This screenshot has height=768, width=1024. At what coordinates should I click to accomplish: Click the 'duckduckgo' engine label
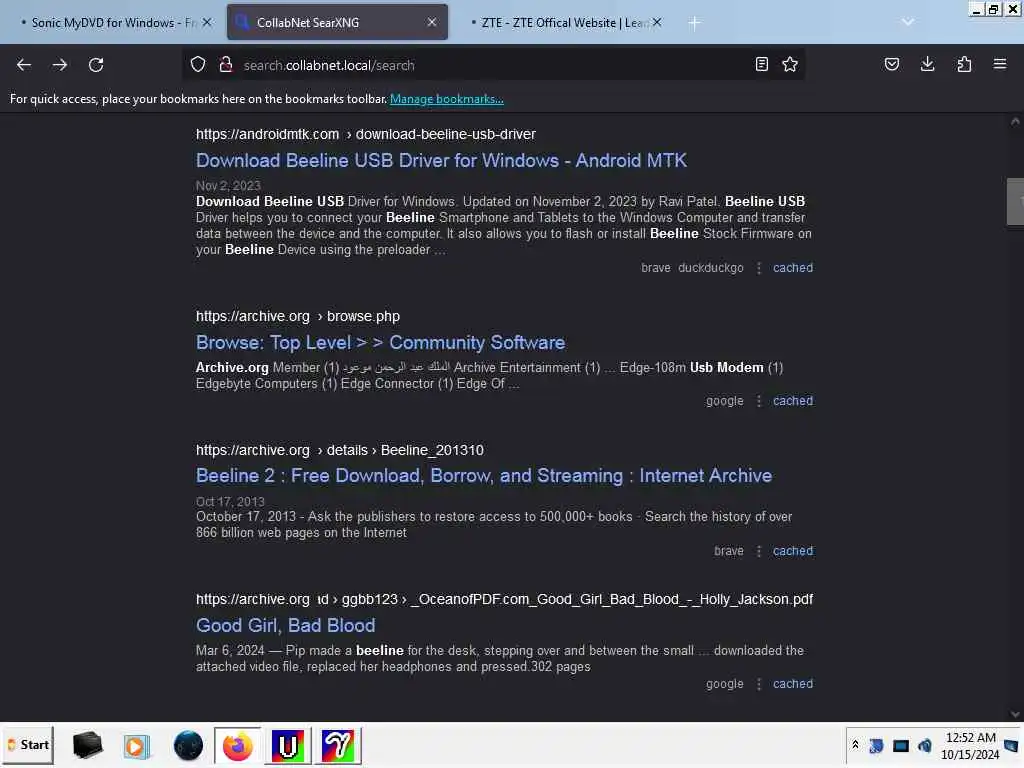pos(711,268)
